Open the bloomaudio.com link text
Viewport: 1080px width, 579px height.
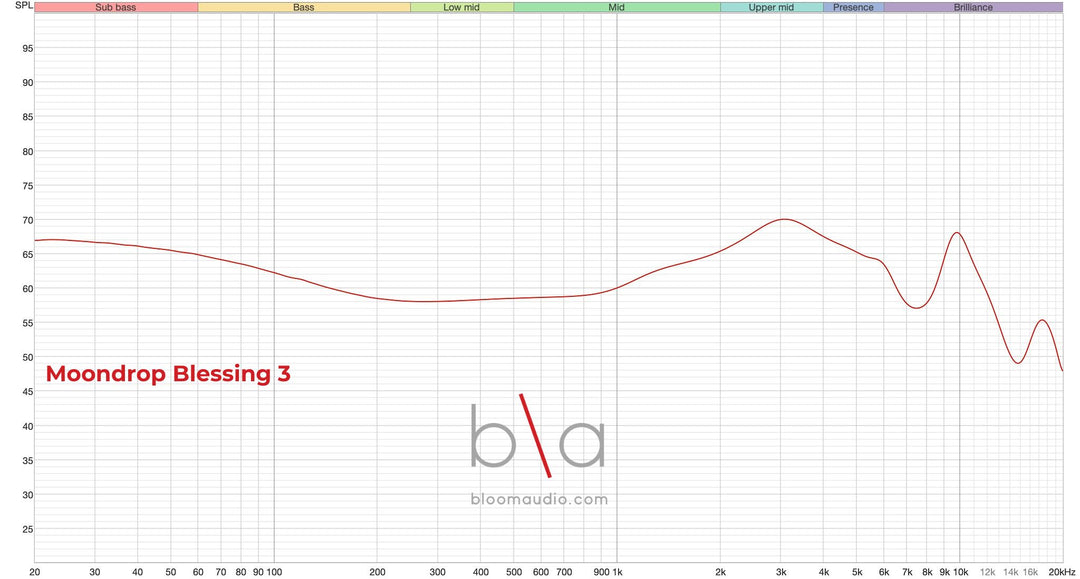pyautogui.click(x=539, y=499)
